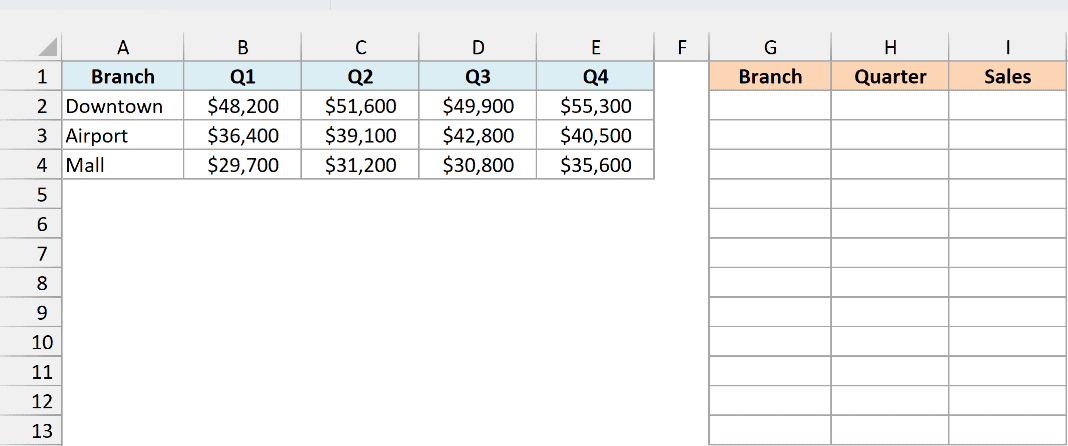Click the $55,300 cell
Screen dimensions: 1068x446
tap(596, 106)
